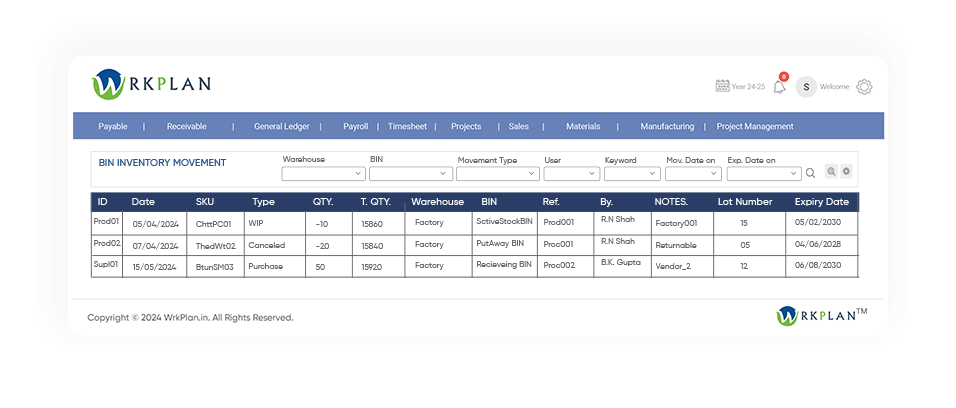Screen dimensions: 956x408
Task: Open the Timesheet menu
Action: 407,126
